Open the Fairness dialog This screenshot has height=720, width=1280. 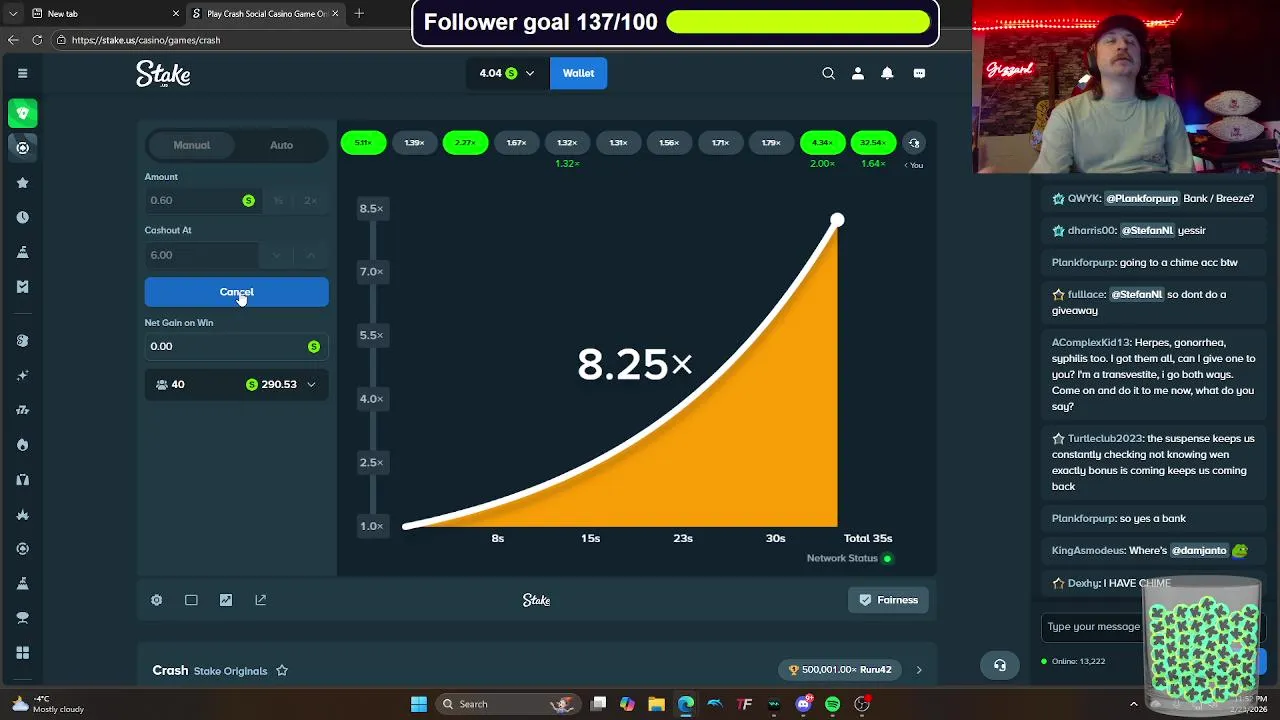888,600
